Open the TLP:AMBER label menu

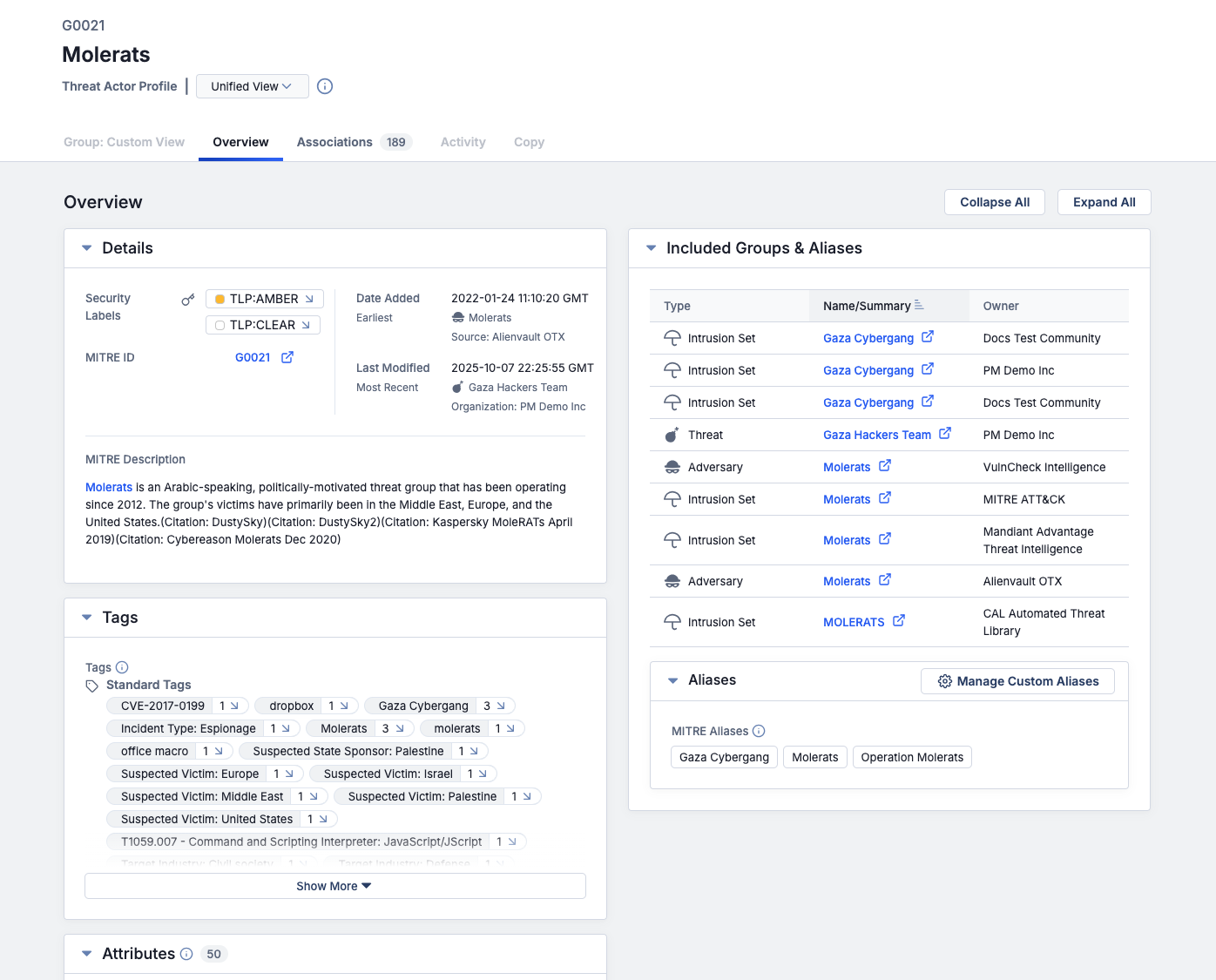pos(263,298)
